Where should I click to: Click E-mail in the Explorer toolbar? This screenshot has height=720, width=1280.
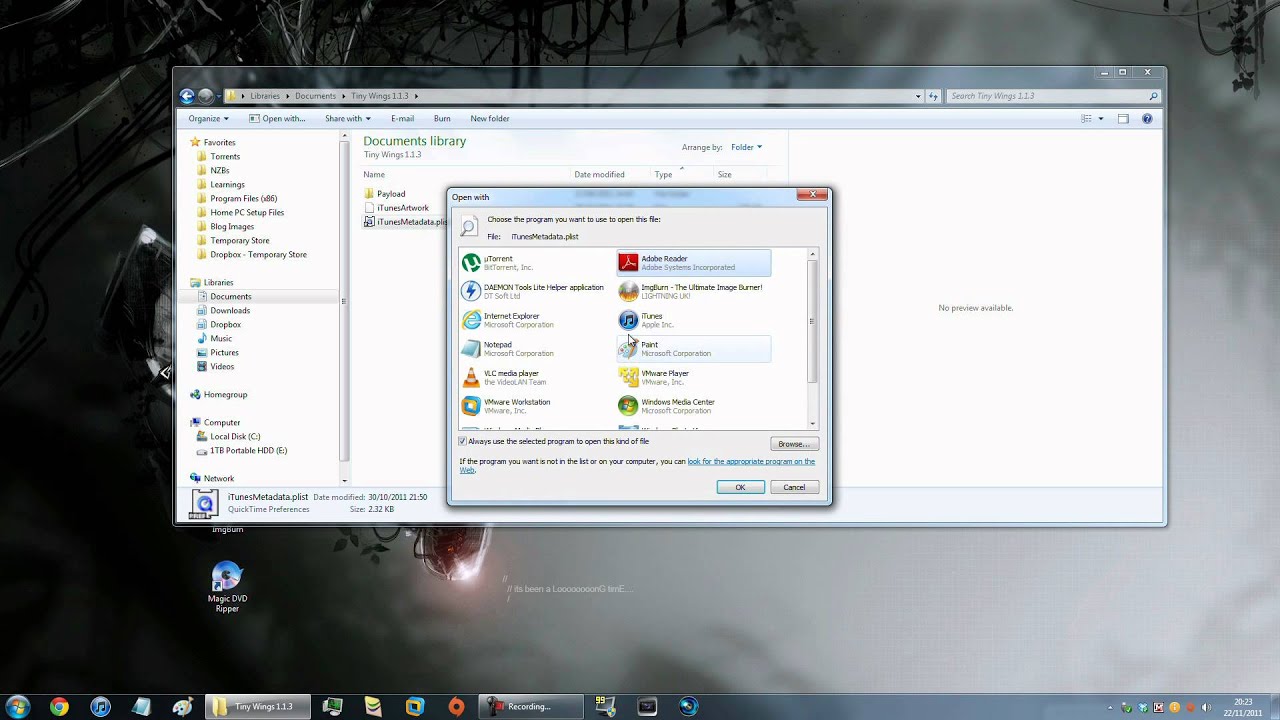pyautogui.click(x=402, y=118)
